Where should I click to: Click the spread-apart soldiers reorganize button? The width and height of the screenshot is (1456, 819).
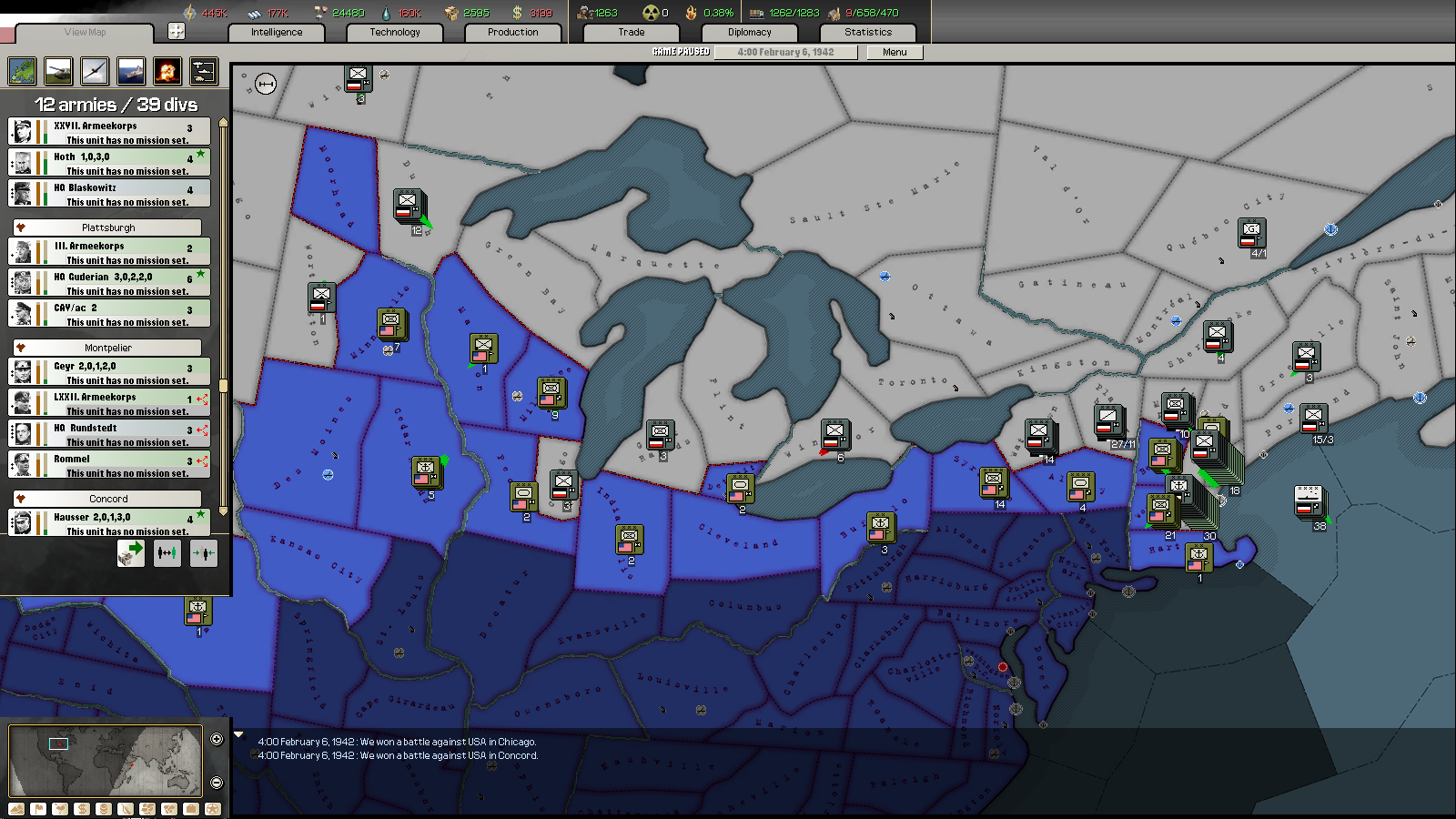(167, 552)
